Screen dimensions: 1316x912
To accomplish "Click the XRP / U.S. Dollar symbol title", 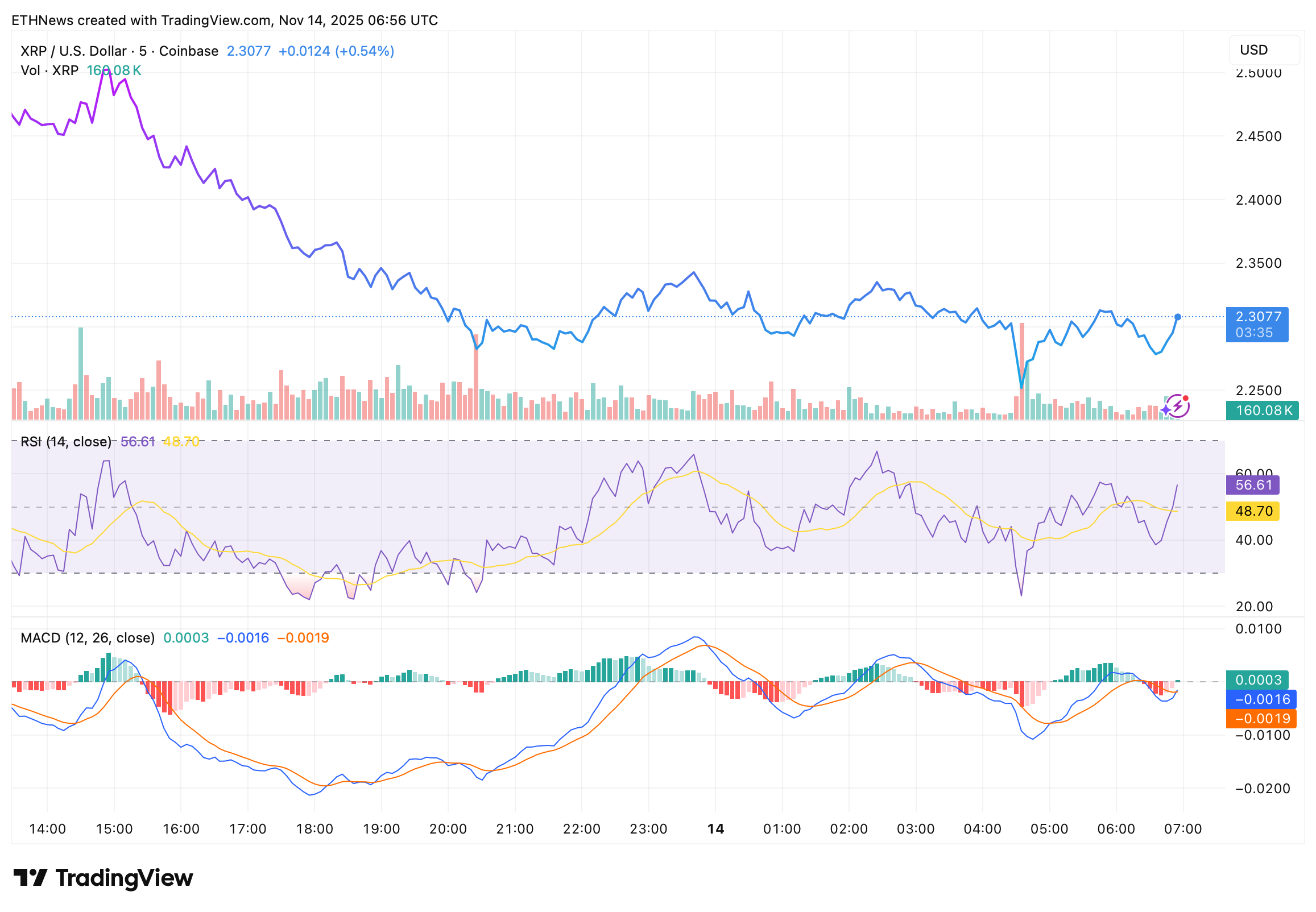I will pos(73,51).
